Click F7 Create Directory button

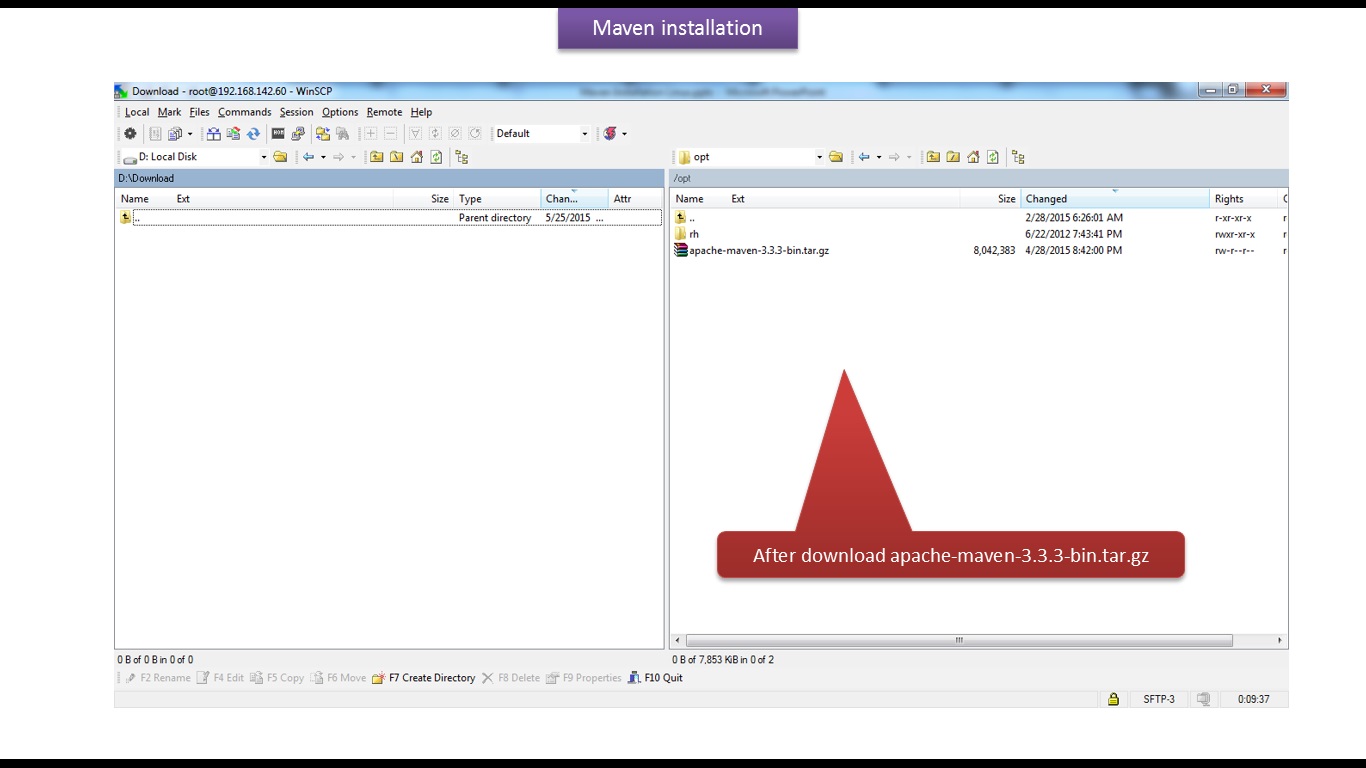[423, 678]
